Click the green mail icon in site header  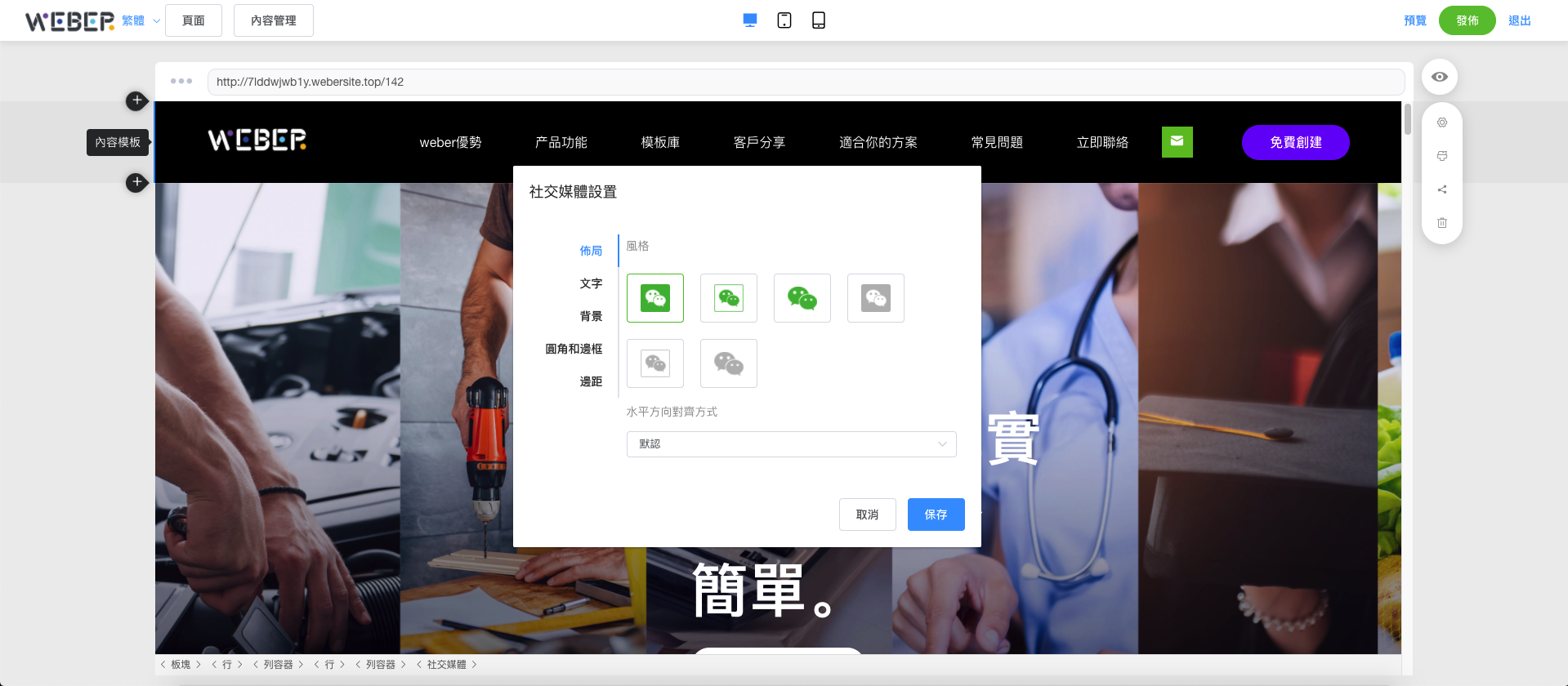1177,142
